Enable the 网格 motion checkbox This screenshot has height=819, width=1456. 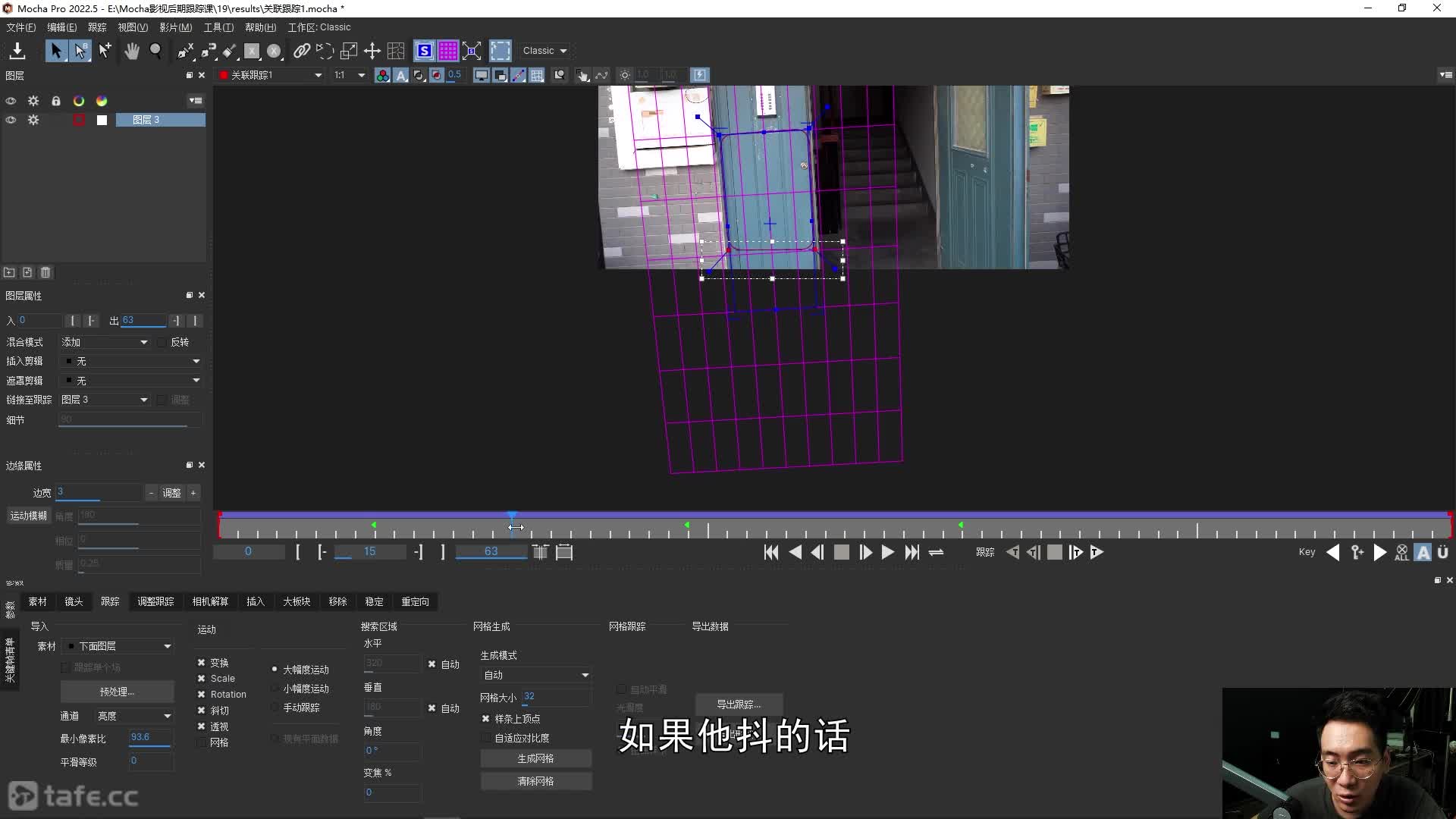202,742
